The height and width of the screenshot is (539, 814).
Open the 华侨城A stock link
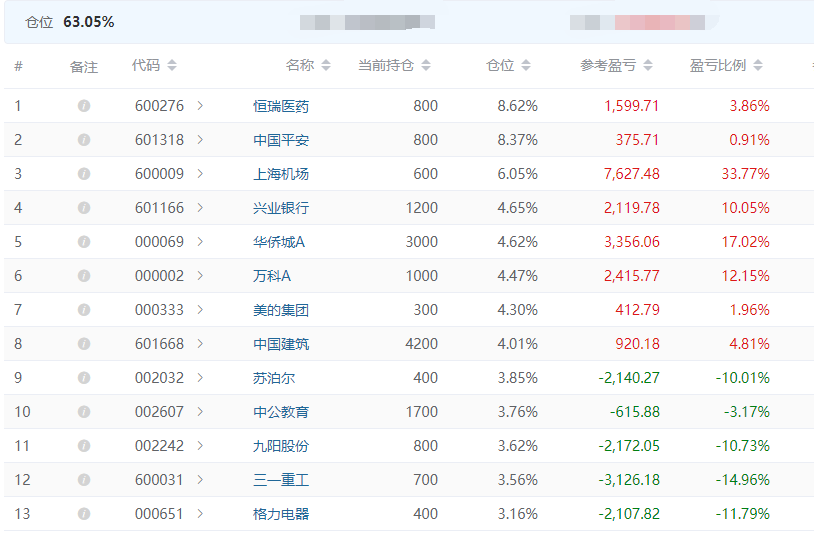(x=279, y=242)
